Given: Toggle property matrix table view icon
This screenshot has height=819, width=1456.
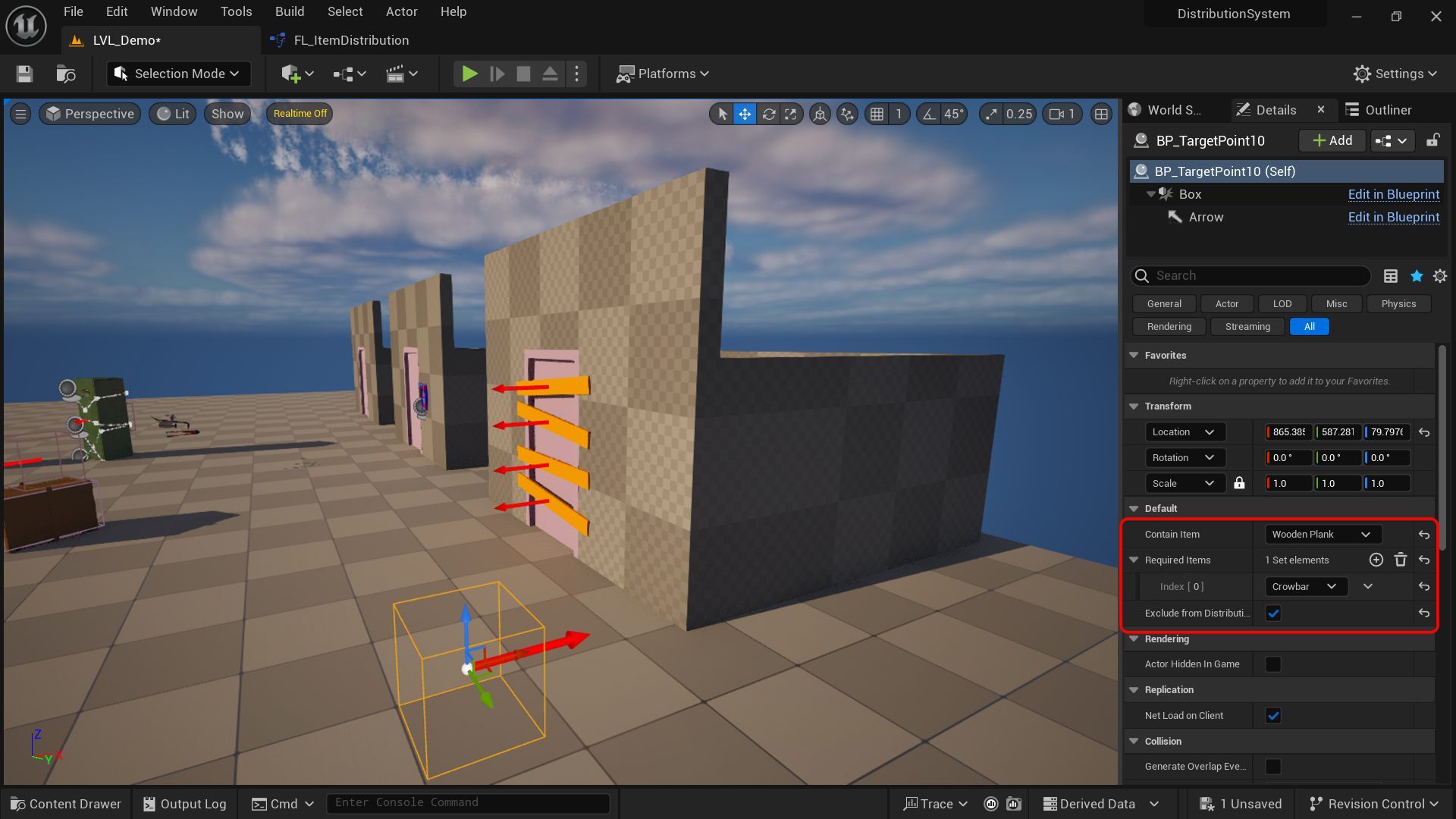Looking at the screenshot, I should point(1390,276).
